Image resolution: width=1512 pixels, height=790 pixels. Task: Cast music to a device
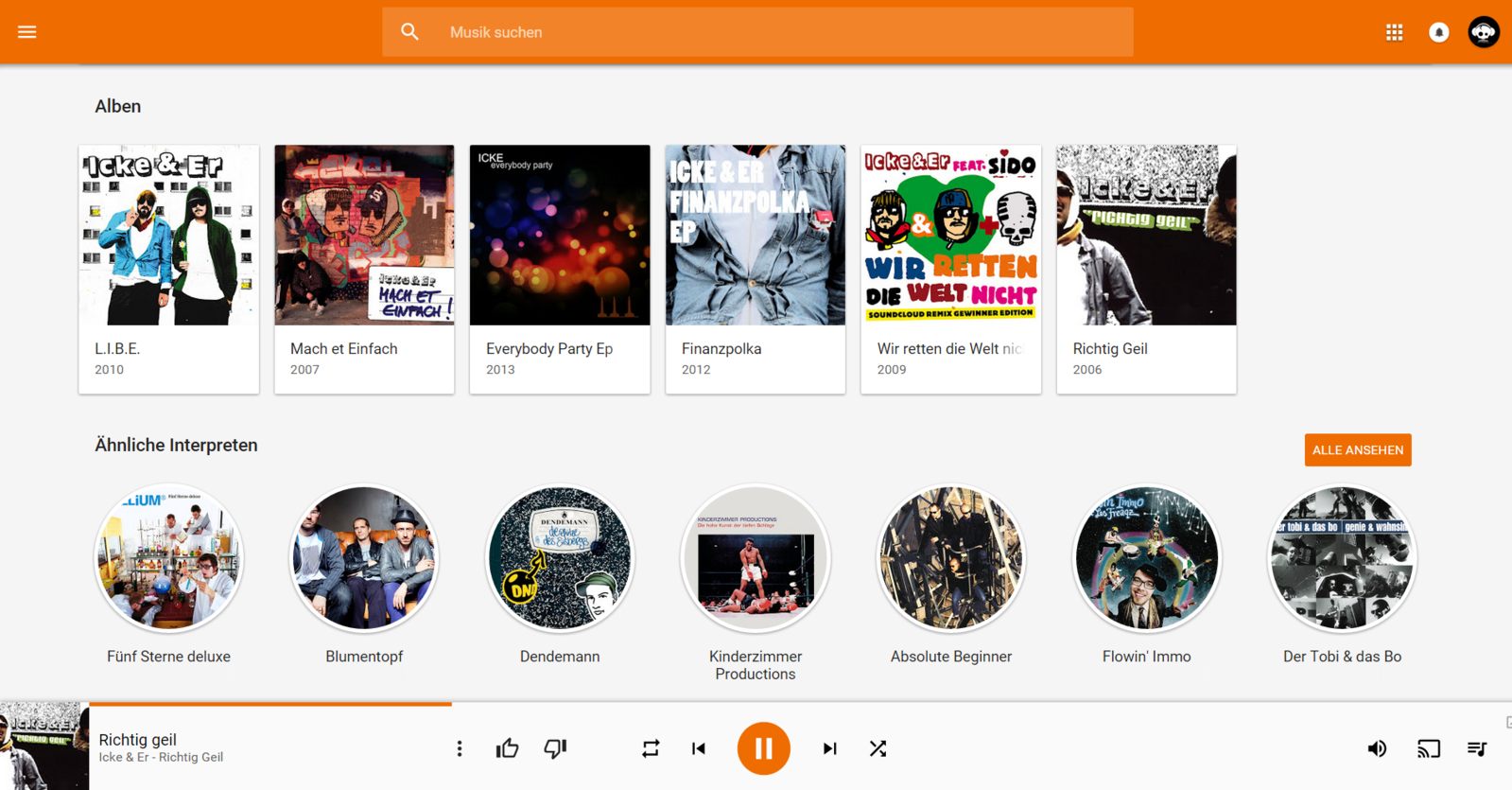[1428, 748]
